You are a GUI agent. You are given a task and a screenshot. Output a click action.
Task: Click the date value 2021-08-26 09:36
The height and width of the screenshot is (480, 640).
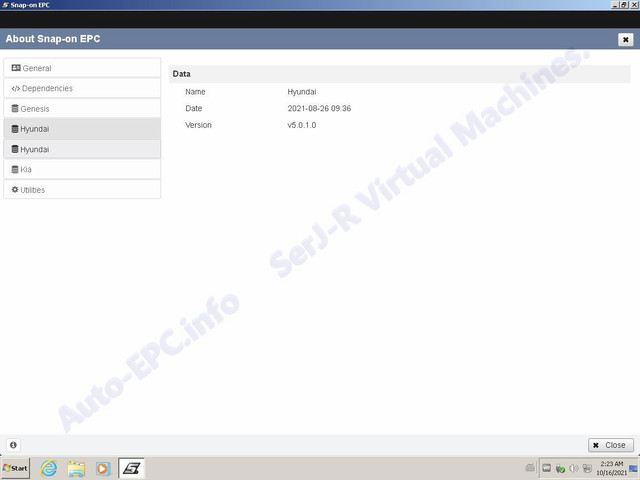click(319, 109)
